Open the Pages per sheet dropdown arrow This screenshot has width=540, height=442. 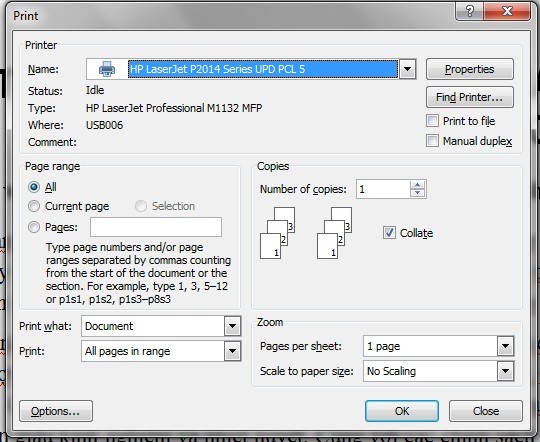pyautogui.click(x=506, y=346)
